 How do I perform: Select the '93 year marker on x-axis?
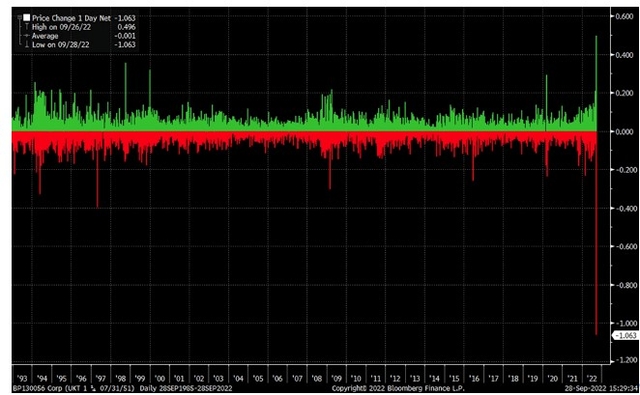click(22, 378)
